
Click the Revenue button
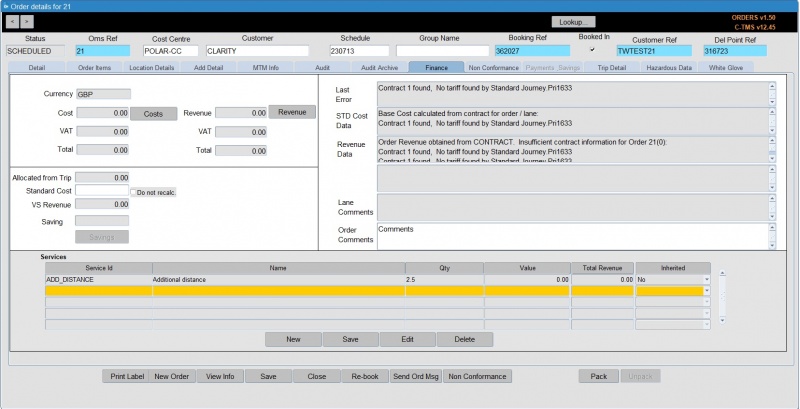pos(292,112)
